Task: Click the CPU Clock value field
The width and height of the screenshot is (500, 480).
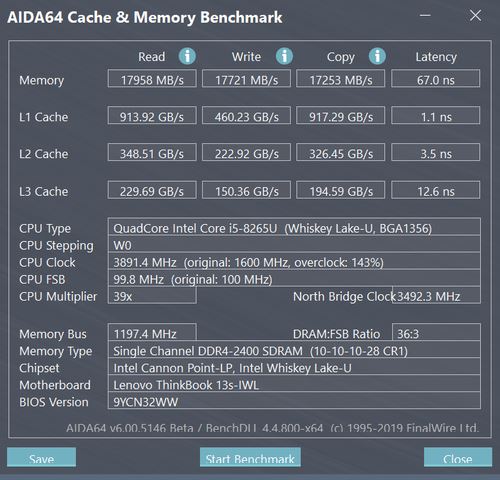Action: (x=294, y=261)
